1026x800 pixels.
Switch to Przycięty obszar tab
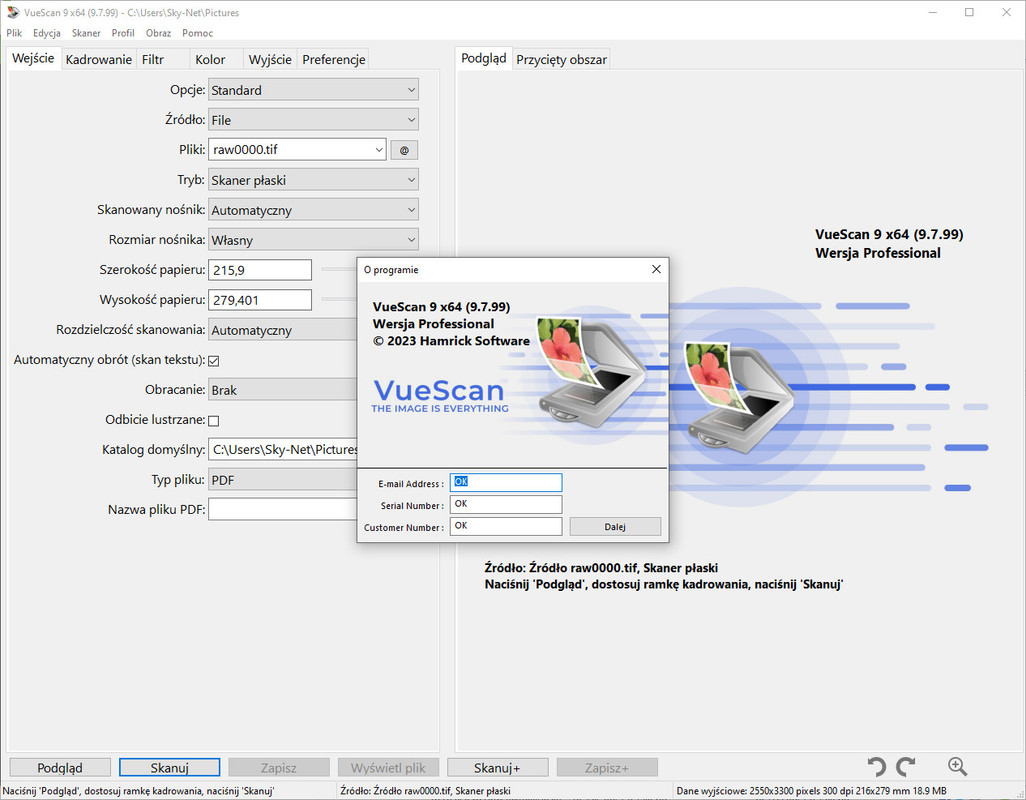click(561, 59)
